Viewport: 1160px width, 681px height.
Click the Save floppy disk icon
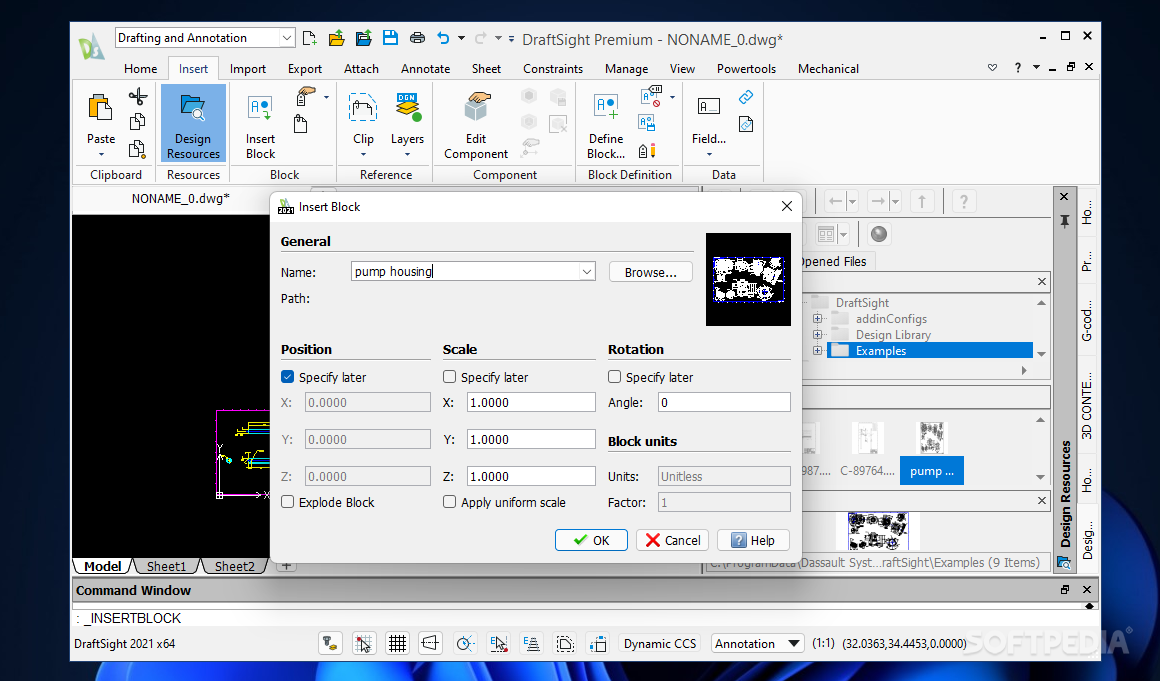click(390, 38)
